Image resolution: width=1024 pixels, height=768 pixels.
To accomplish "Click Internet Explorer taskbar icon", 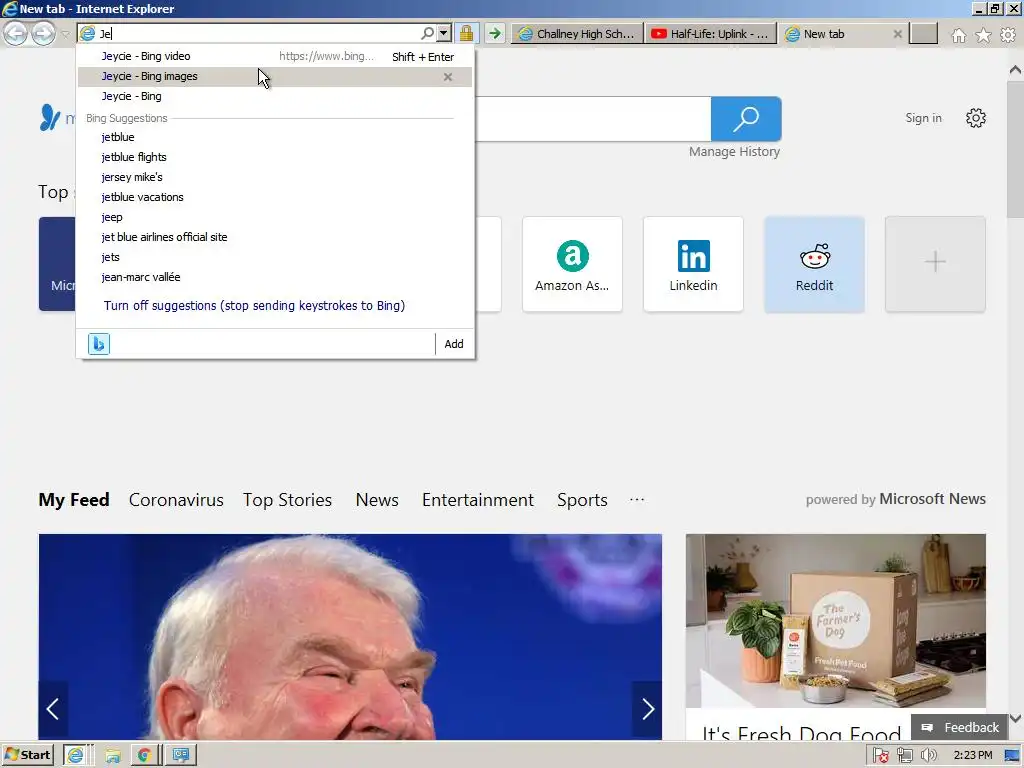I will pos(76,755).
